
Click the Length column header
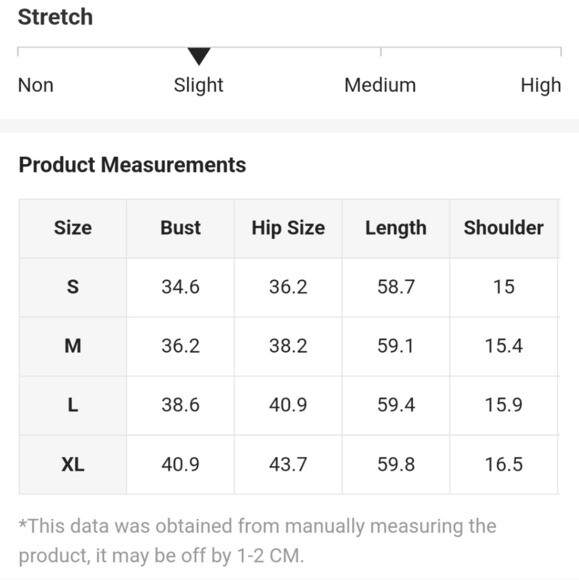(x=396, y=228)
